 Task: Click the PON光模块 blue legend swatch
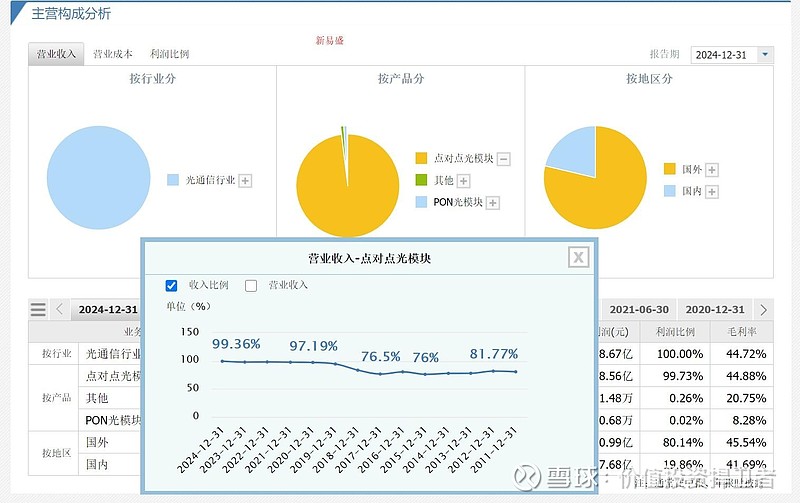click(x=421, y=202)
